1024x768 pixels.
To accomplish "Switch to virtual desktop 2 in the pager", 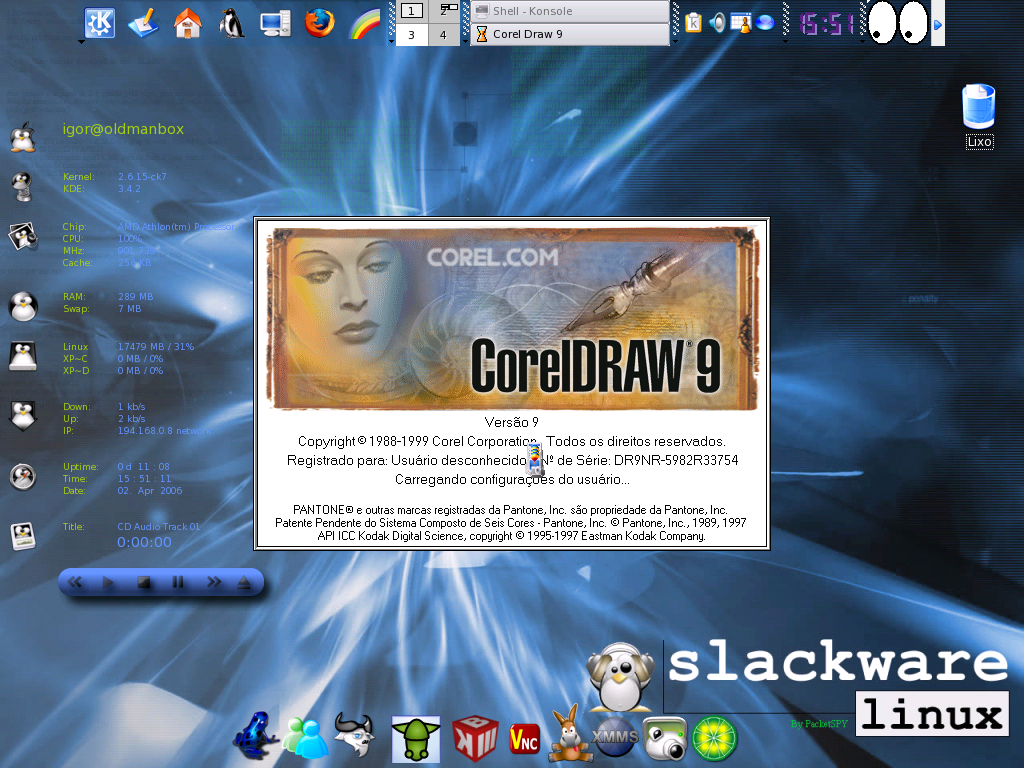I will pos(445,11).
